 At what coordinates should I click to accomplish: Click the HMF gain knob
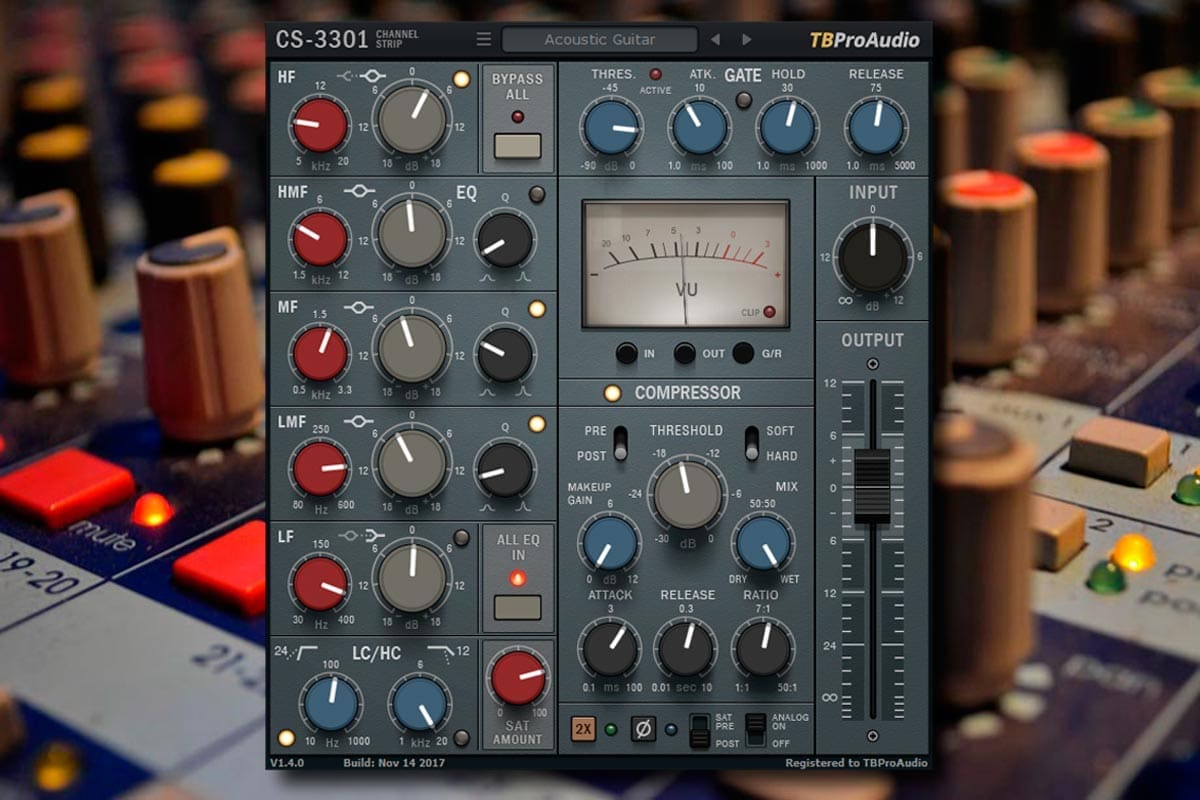click(412, 233)
